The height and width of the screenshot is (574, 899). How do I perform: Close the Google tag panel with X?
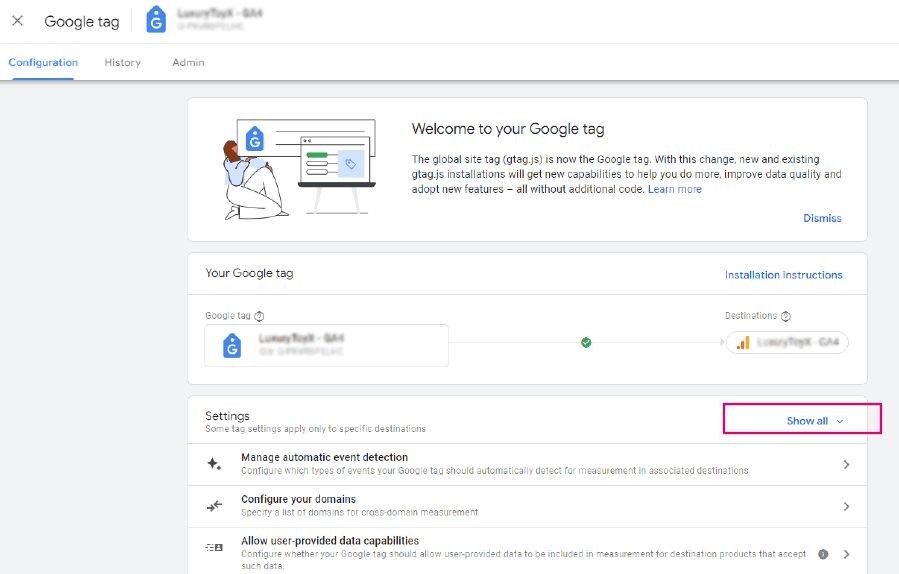tap(18, 21)
